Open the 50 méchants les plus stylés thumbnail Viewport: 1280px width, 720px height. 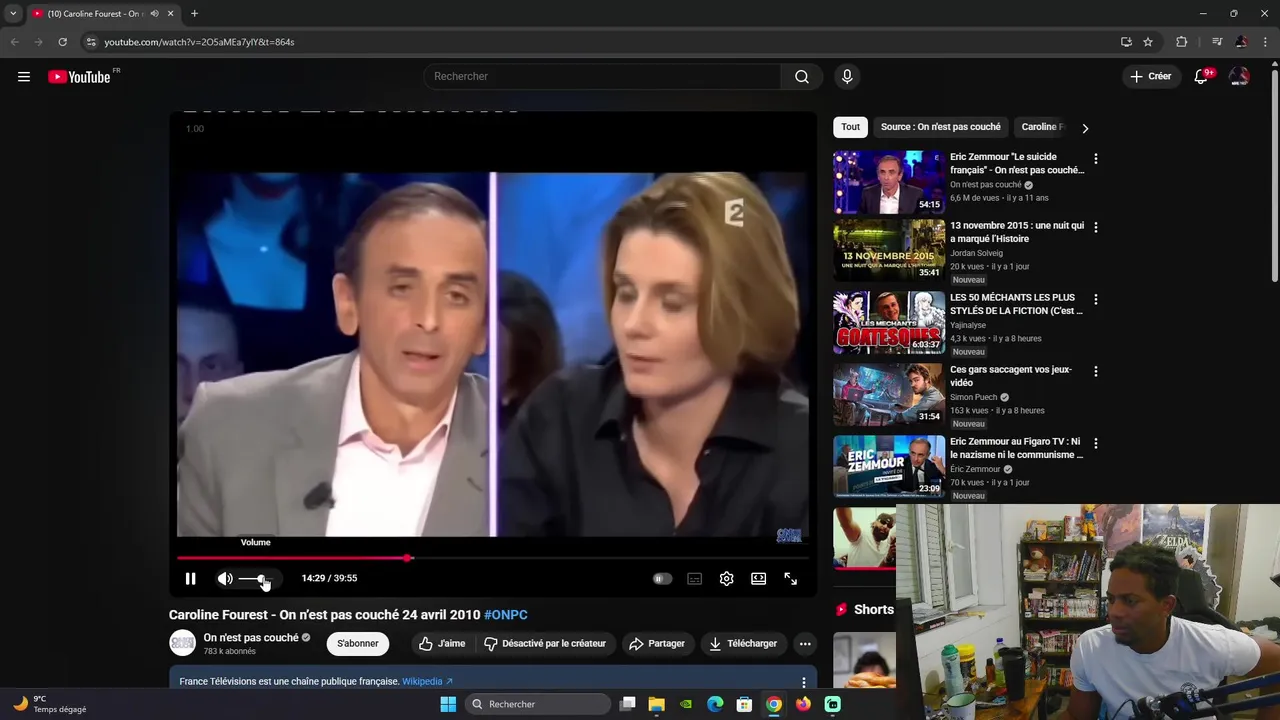tap(889, 322)
